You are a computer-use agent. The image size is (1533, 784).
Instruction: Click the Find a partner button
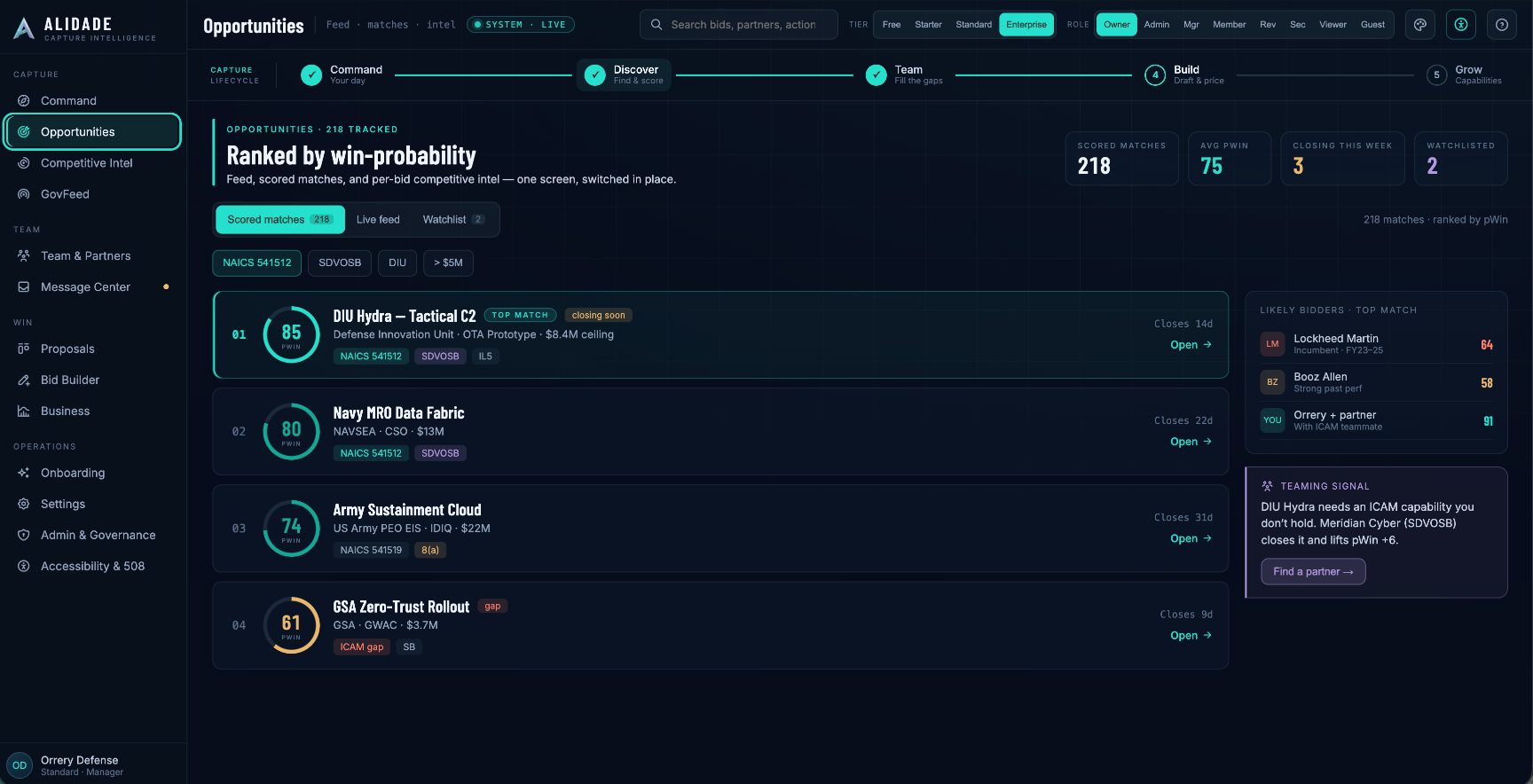pyautogui.click(x=1313, y=572)
